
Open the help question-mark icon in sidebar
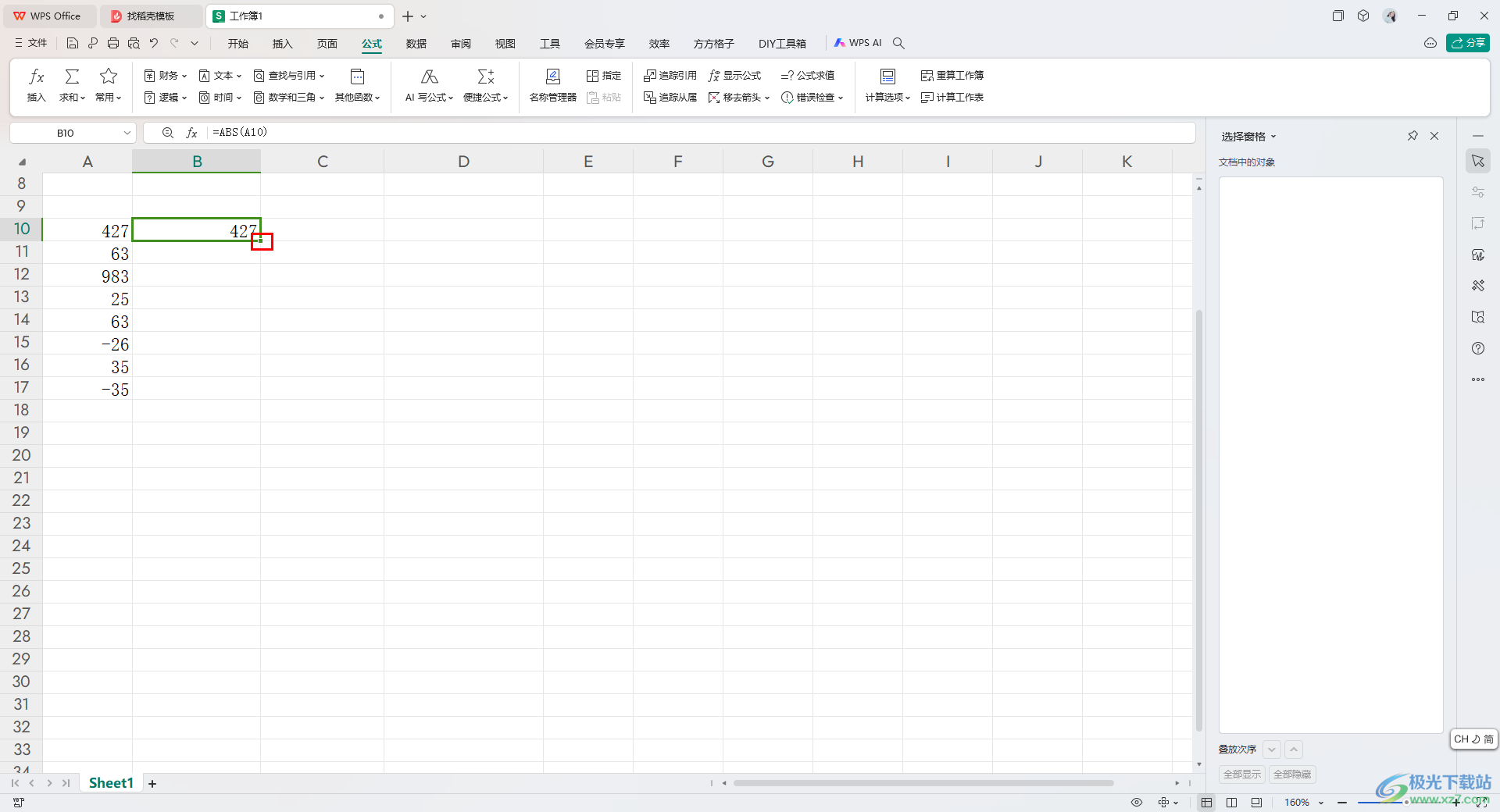tap(1478, 348)
